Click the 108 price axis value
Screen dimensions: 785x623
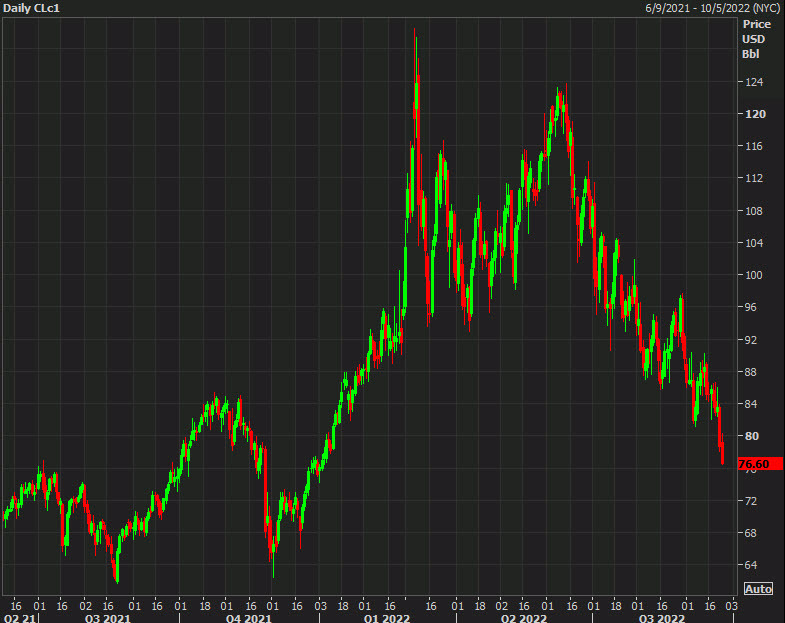pyautogui.click(x=754, y=211)
